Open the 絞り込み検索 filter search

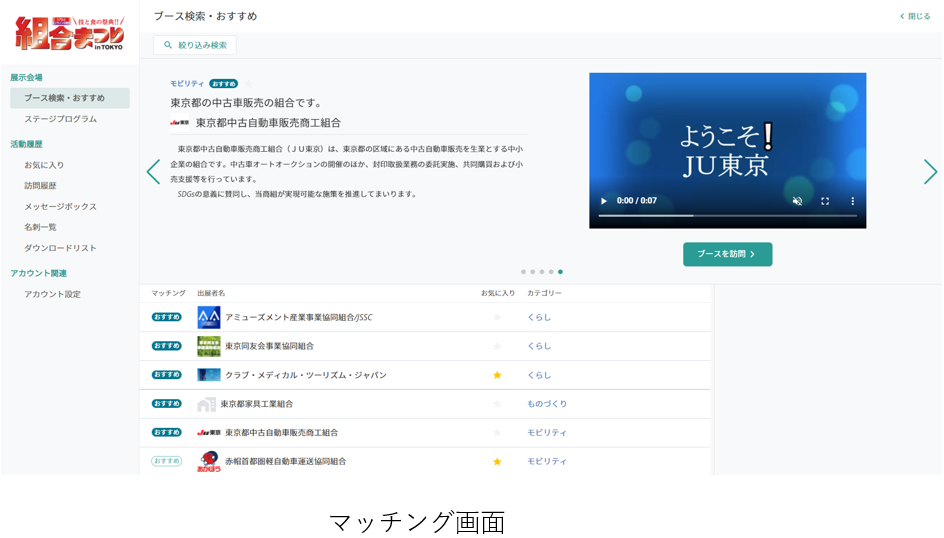195,45
